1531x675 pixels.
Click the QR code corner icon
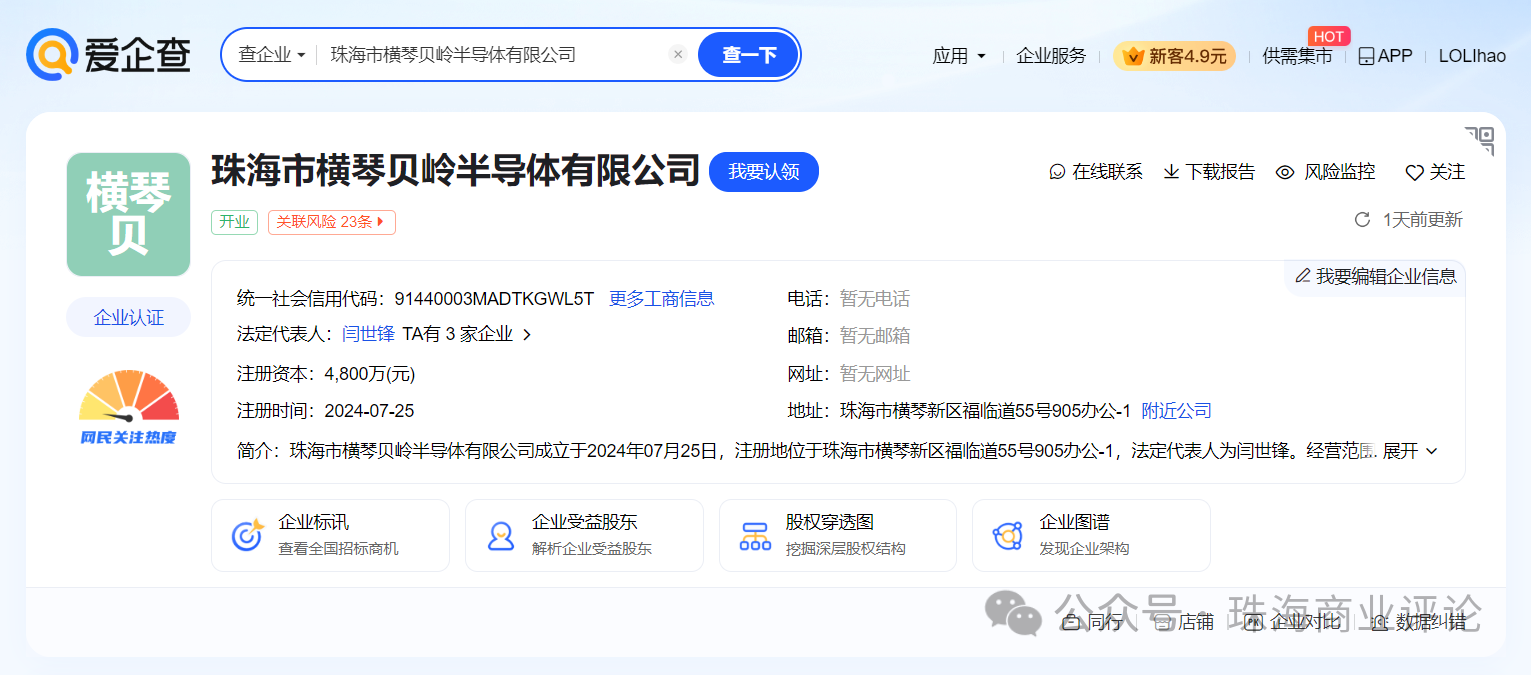[x=1479, y=140]
